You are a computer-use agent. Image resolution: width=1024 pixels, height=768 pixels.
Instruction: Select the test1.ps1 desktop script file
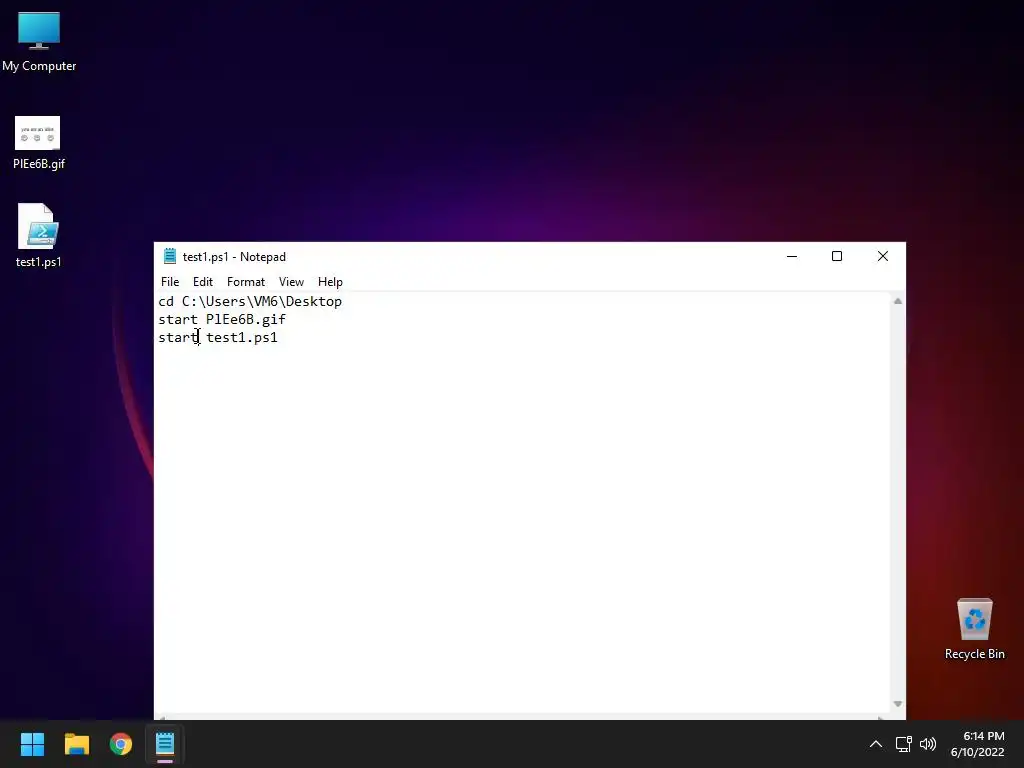pyautogui.click(x=39, y=236)
